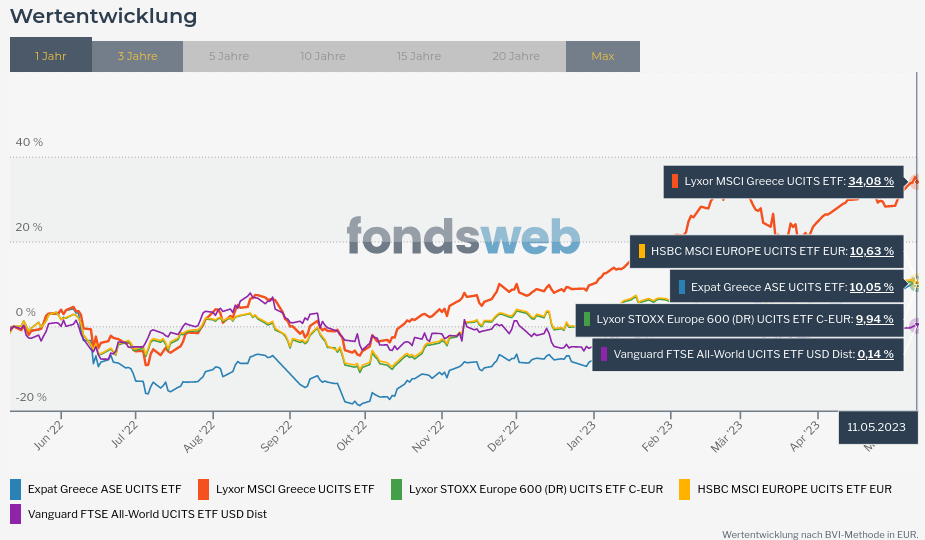This screenshot has height=540, width=925.
Task: Switch to the 3 Jahre tab
Action: point(137,57)
